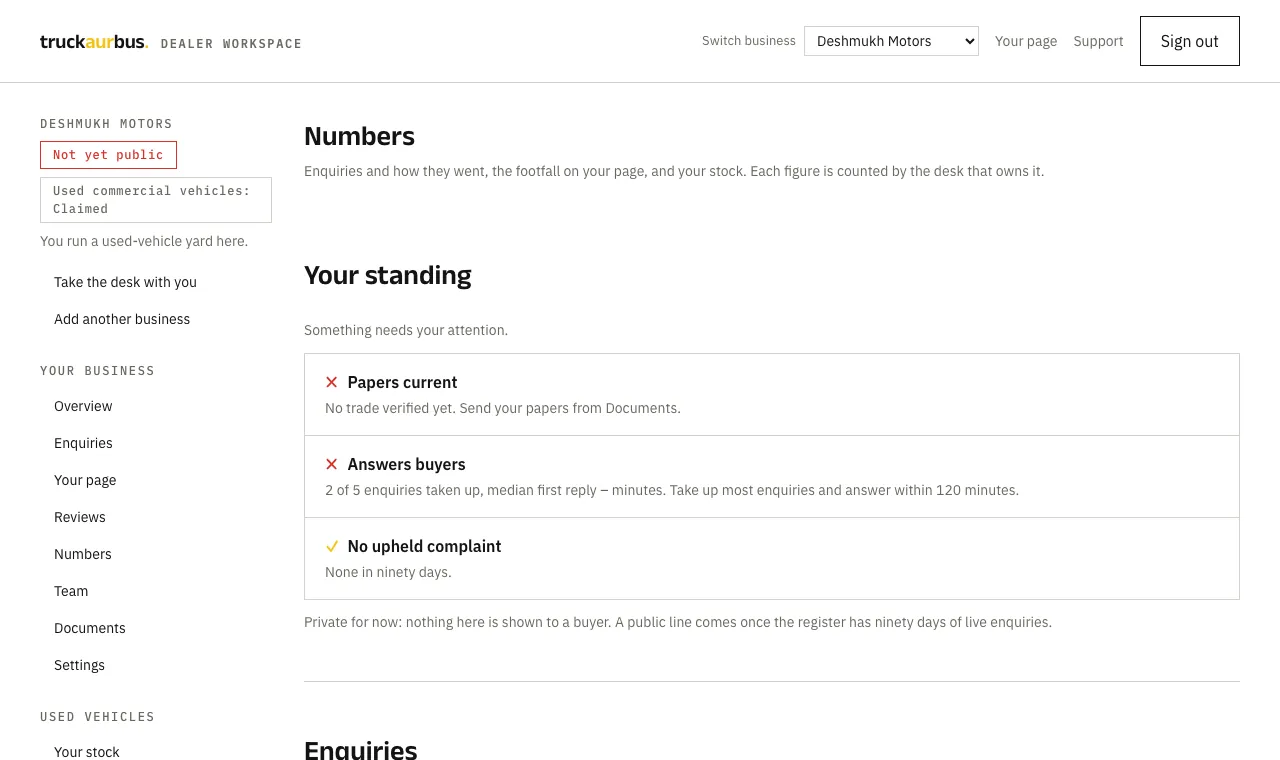Click 'No trade verified yet' description
Viewport: 1280px width, 760px height.
(503, 408)
